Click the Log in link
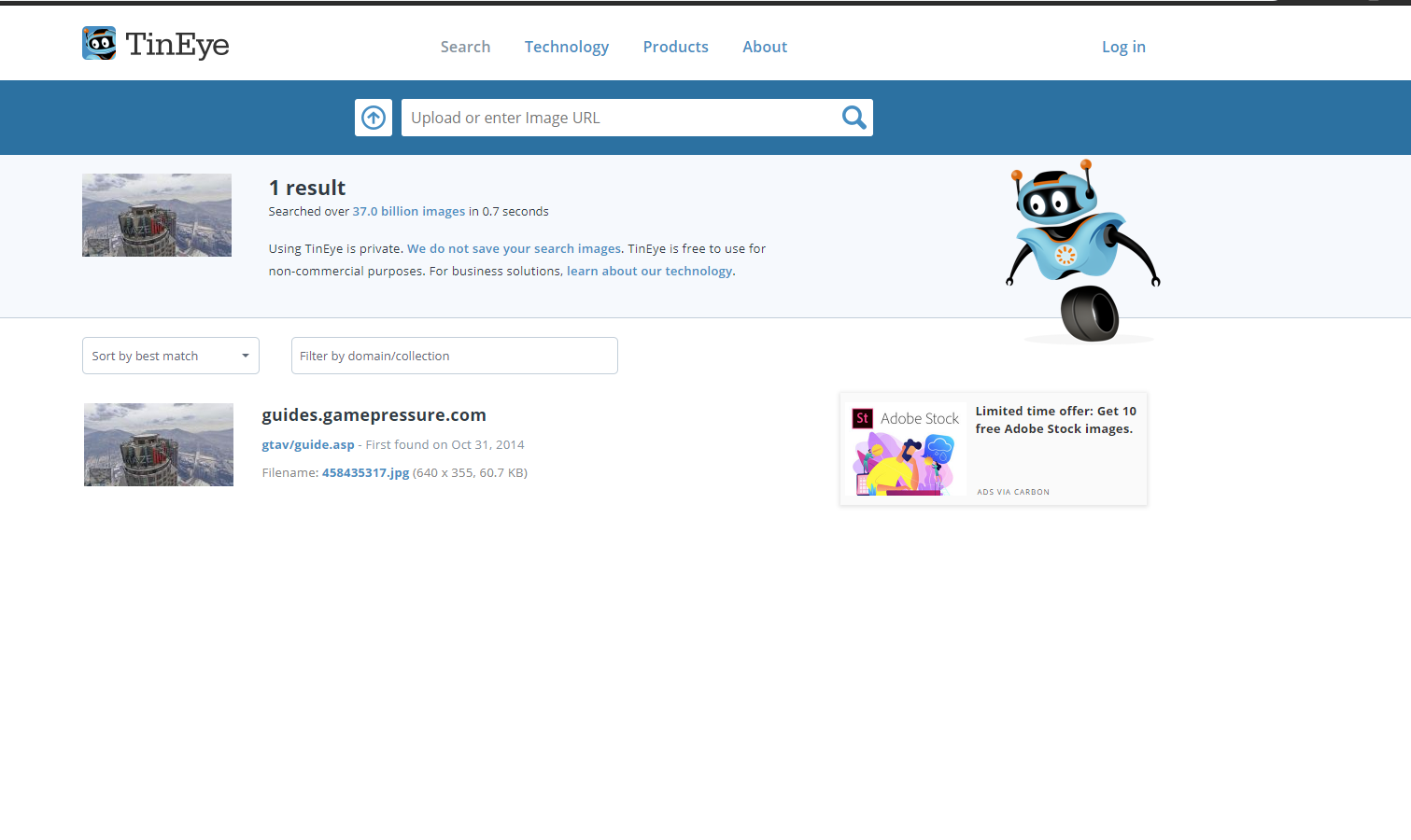 (x=1123, y=47)
